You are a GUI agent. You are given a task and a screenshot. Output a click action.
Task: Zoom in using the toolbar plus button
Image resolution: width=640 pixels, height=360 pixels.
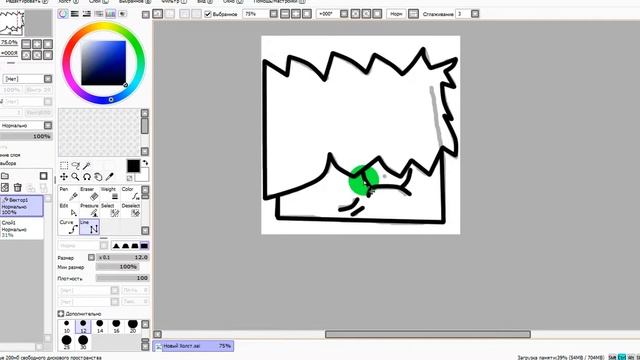pyautogui.click(x=296, y=14)
